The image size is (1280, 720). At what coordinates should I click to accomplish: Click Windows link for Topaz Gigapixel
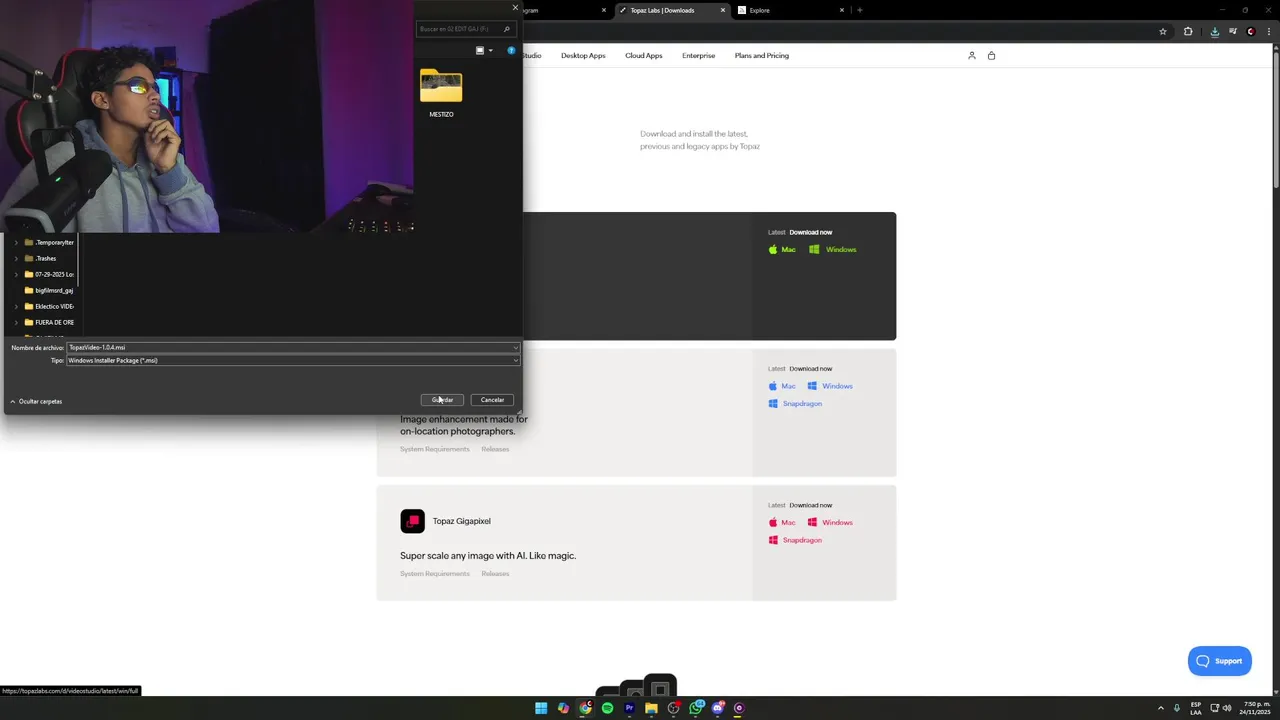(x=830, y=522)
